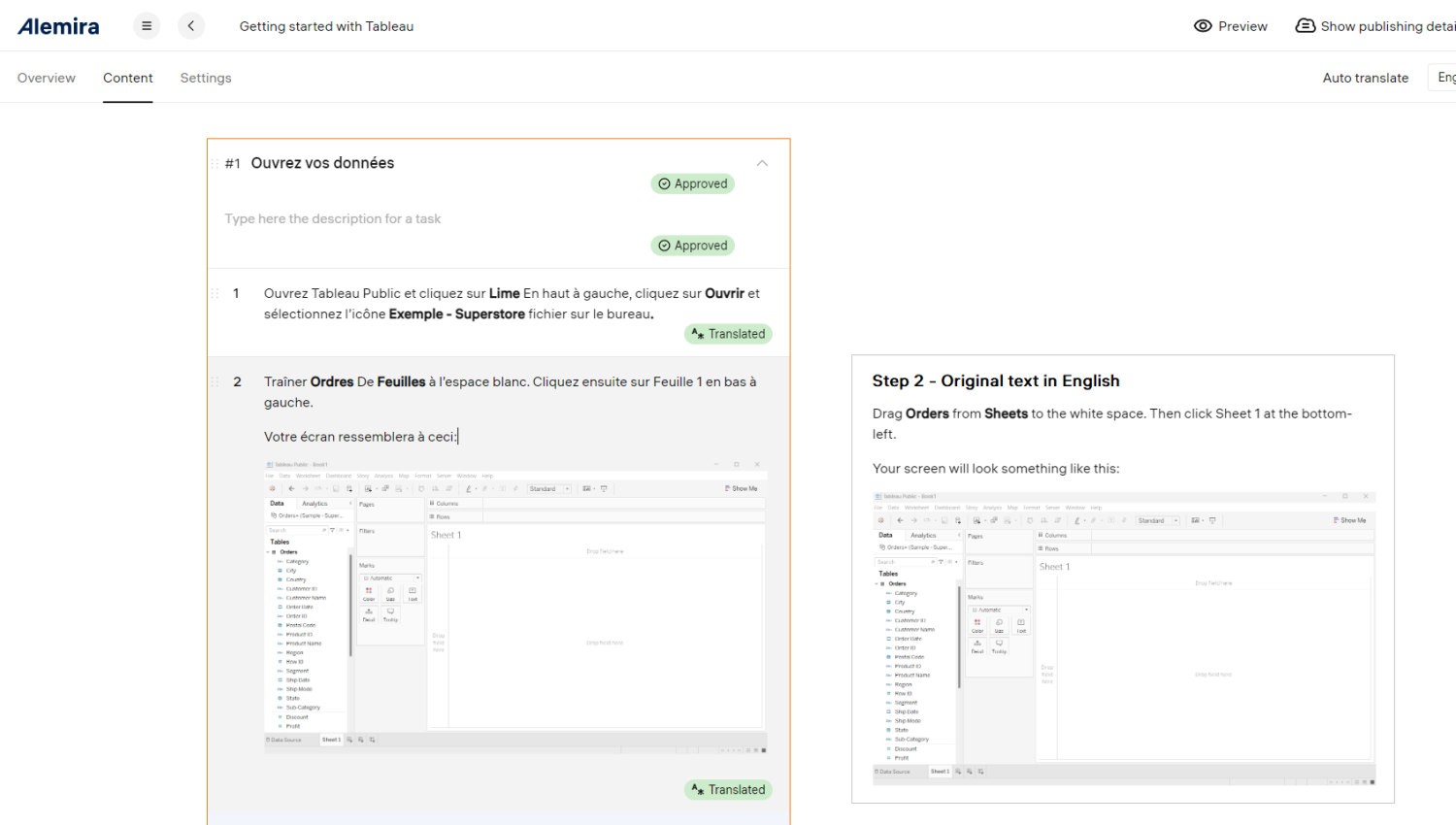The width and height of the screenshot is (1456, 825).
Task: Click step number 2 label
Action: coord(237,381)
